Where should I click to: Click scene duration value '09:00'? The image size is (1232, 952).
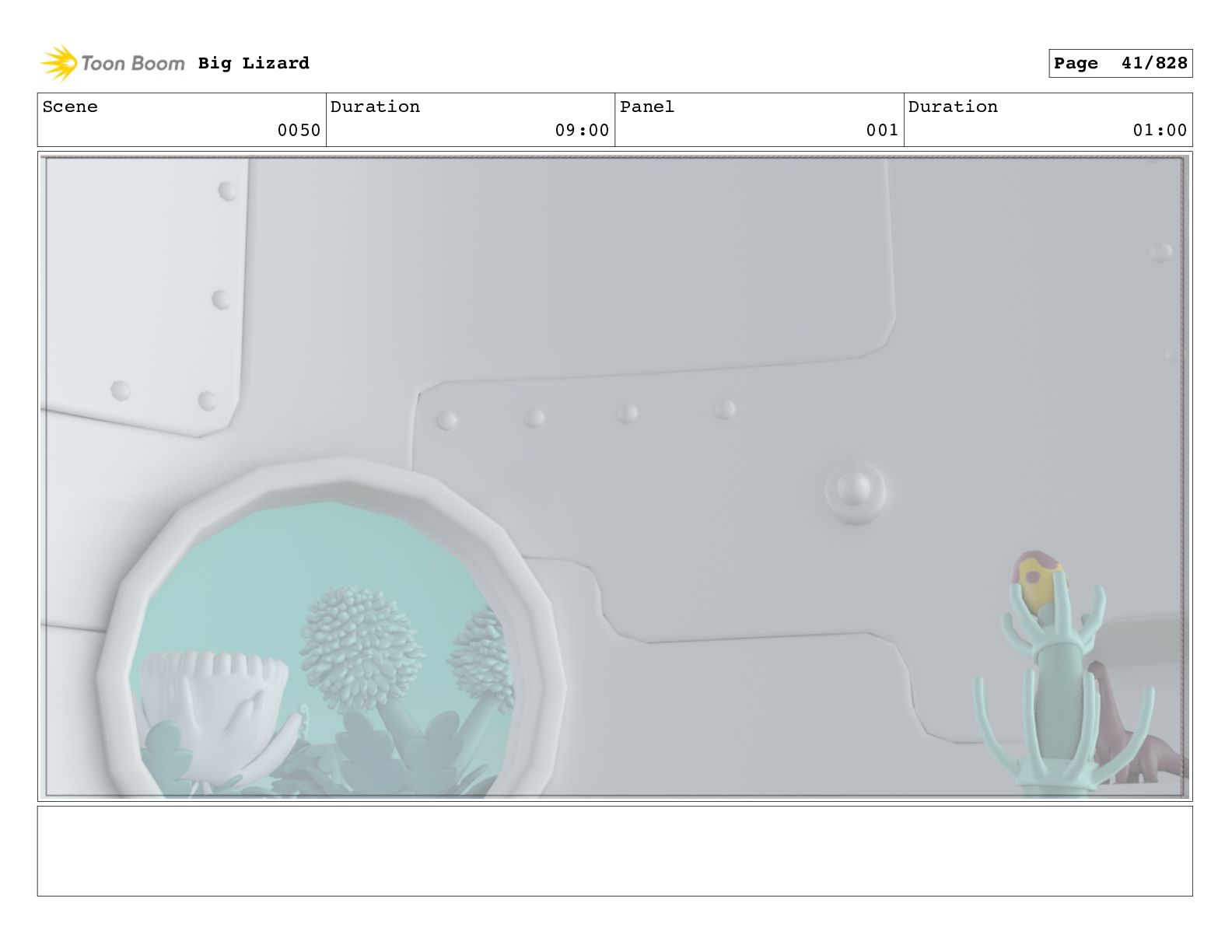[x=582, y=131]
